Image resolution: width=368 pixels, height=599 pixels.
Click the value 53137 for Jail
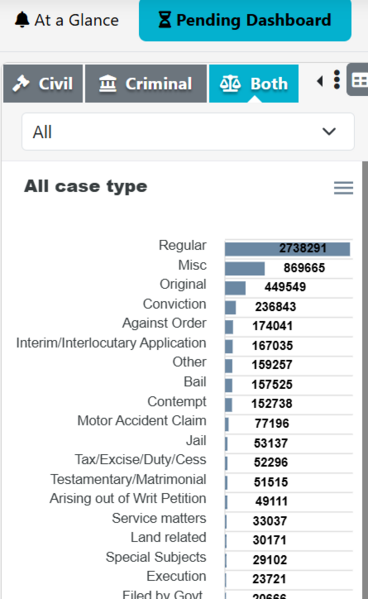coord(271,444)
